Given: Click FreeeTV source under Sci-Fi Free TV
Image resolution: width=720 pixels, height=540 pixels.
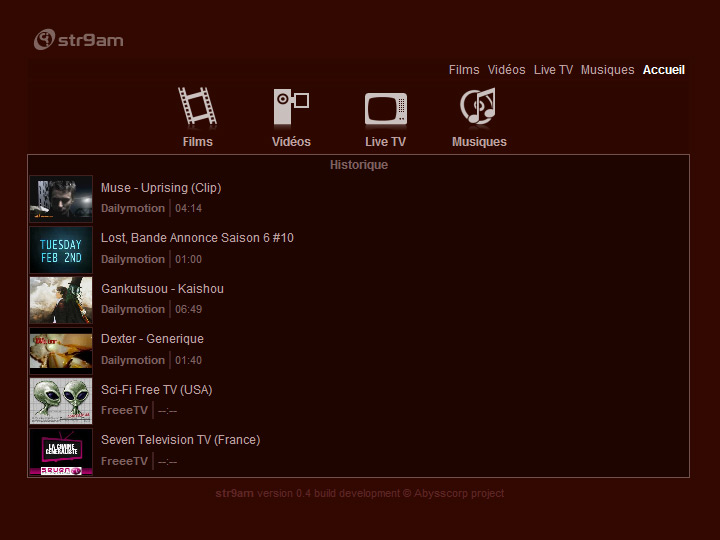Looking at the screenshot, I should coord(124,411).
